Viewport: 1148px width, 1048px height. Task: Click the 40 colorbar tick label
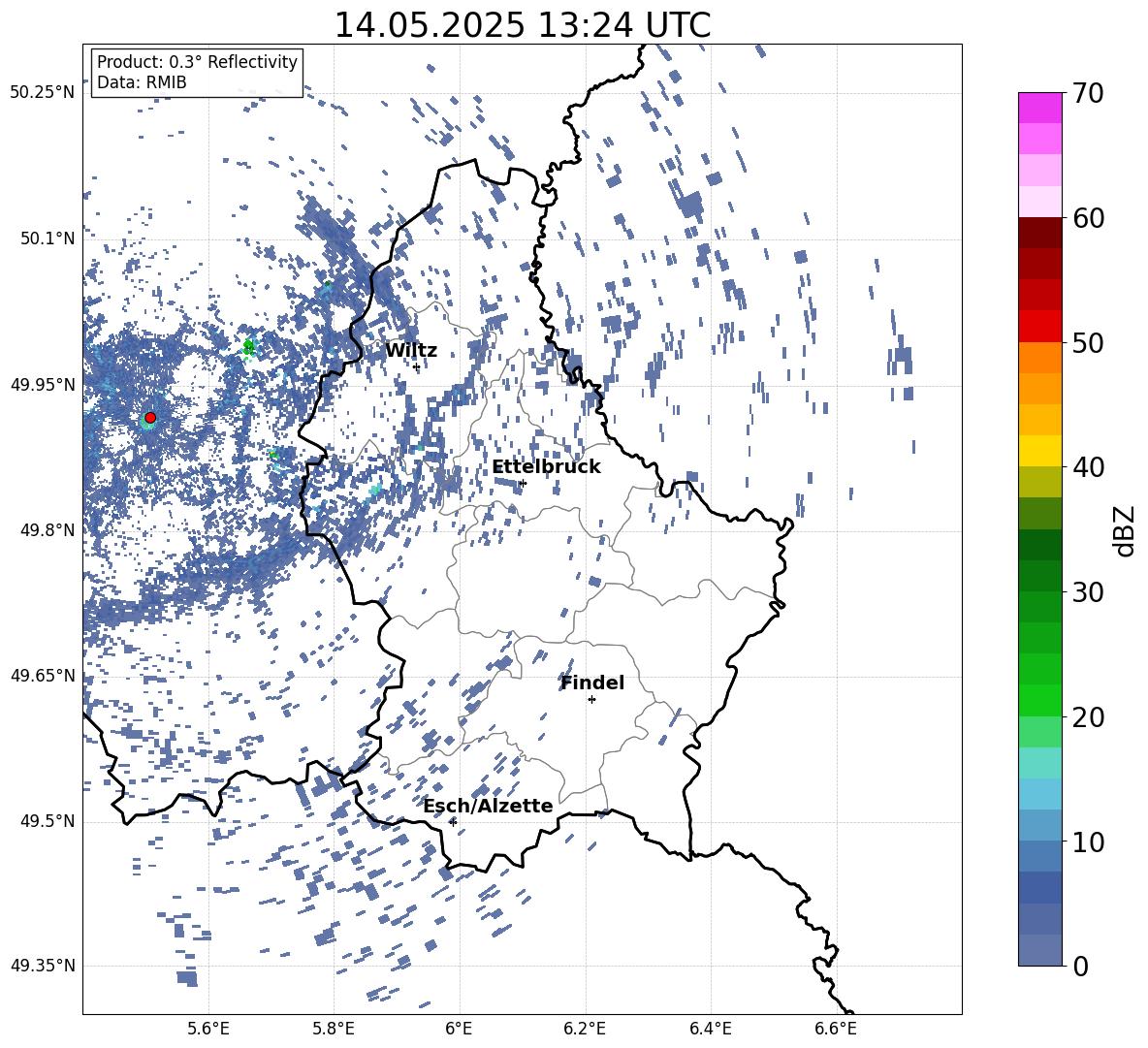pos(1088,467)
